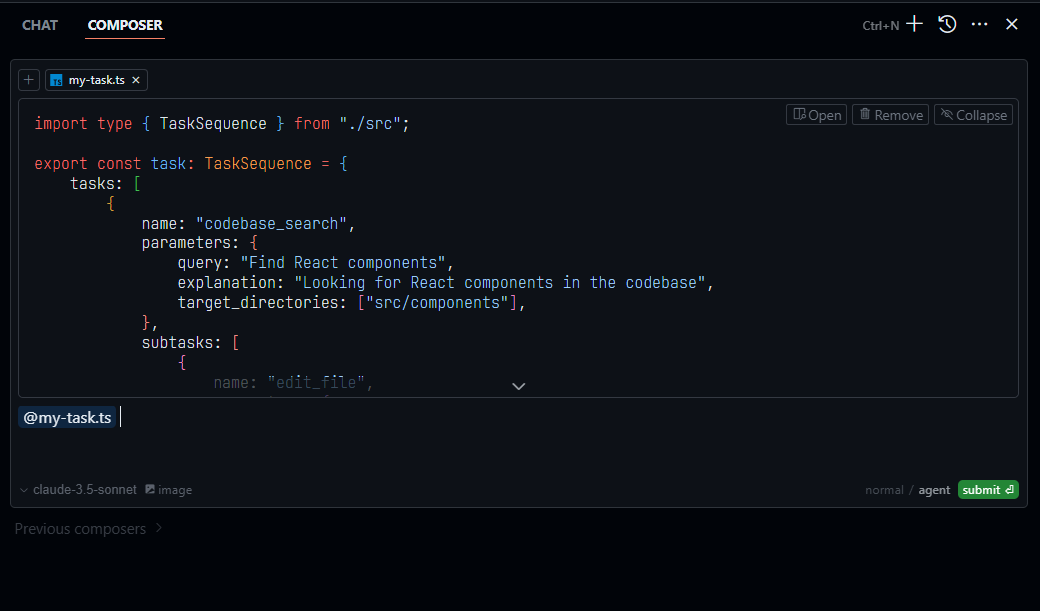Remove my-task.ts chip with x
The image size is (1040, 611).
coord(136,80)
